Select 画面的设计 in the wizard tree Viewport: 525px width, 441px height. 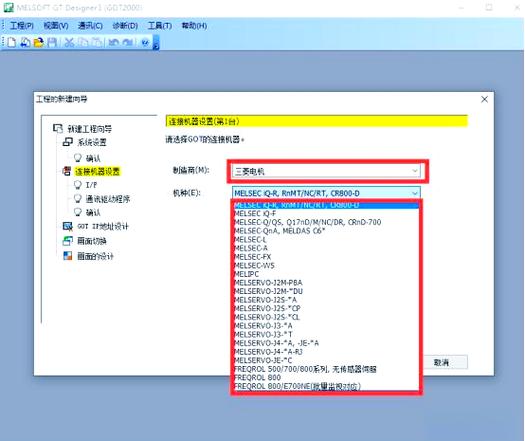click(95, 256)
